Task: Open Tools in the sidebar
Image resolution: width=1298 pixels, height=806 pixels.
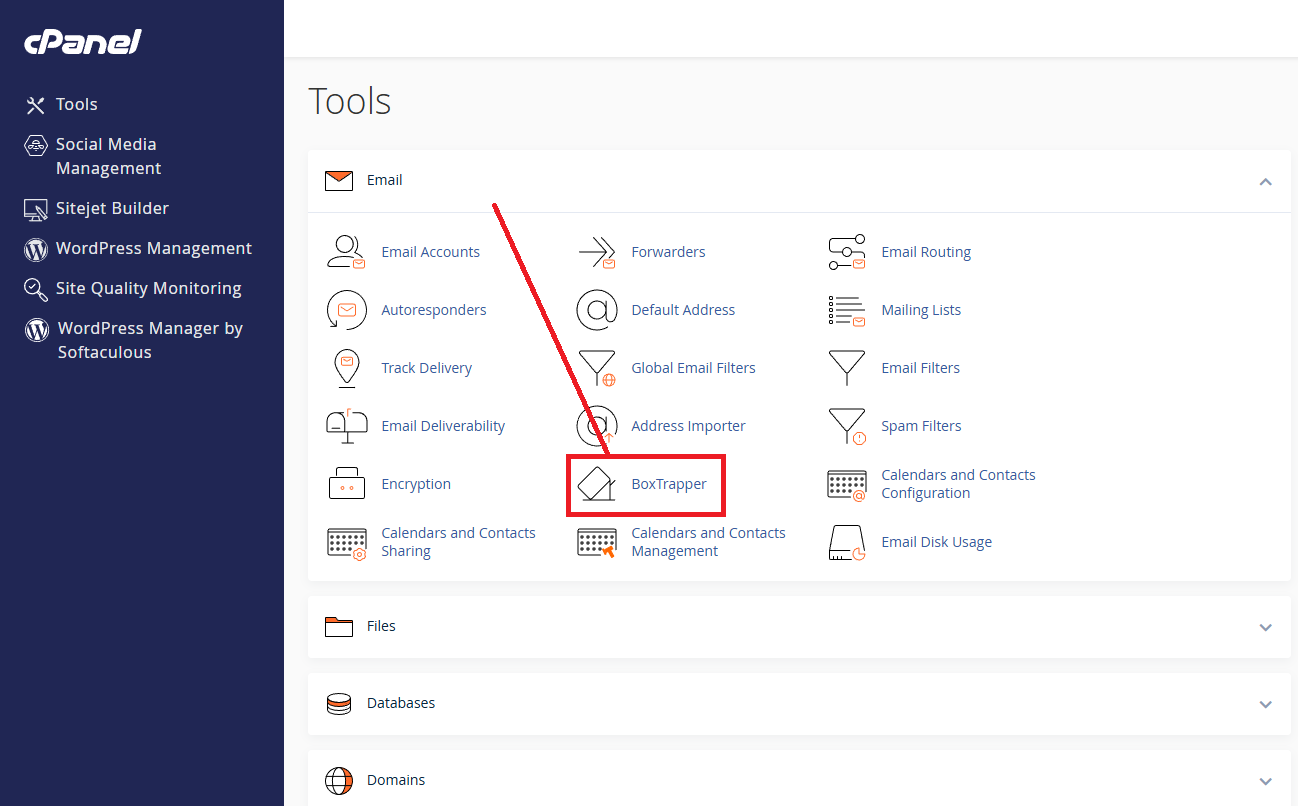Action: (x=77, y=104)
